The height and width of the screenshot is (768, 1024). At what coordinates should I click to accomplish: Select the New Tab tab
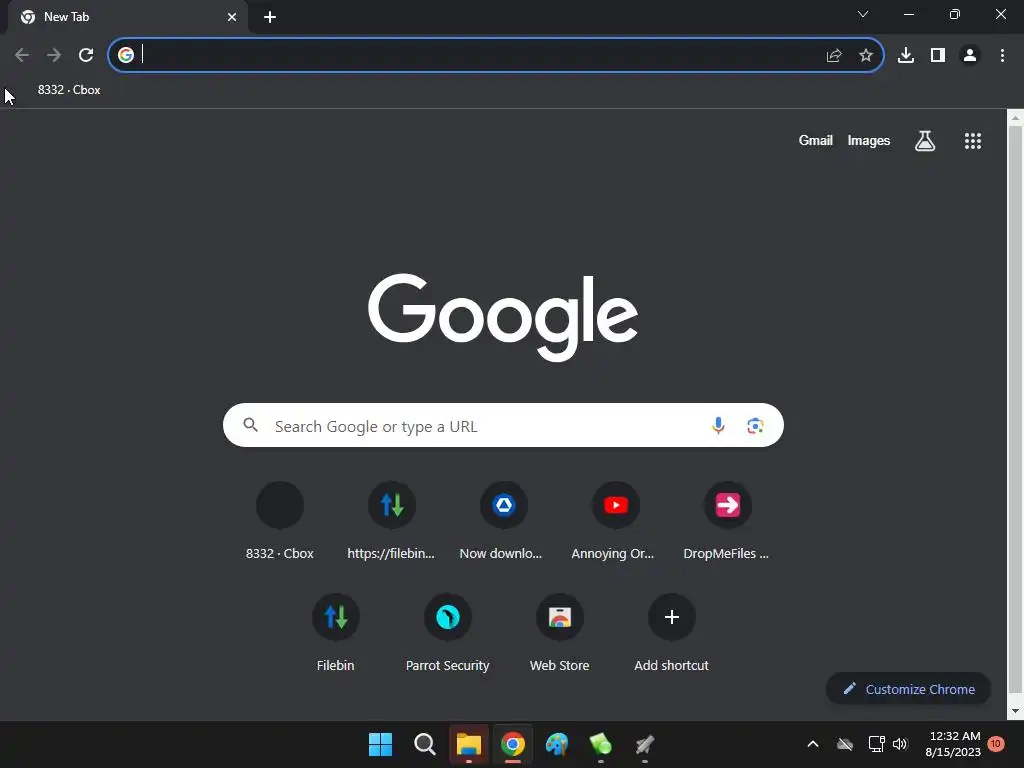[128, 17]
